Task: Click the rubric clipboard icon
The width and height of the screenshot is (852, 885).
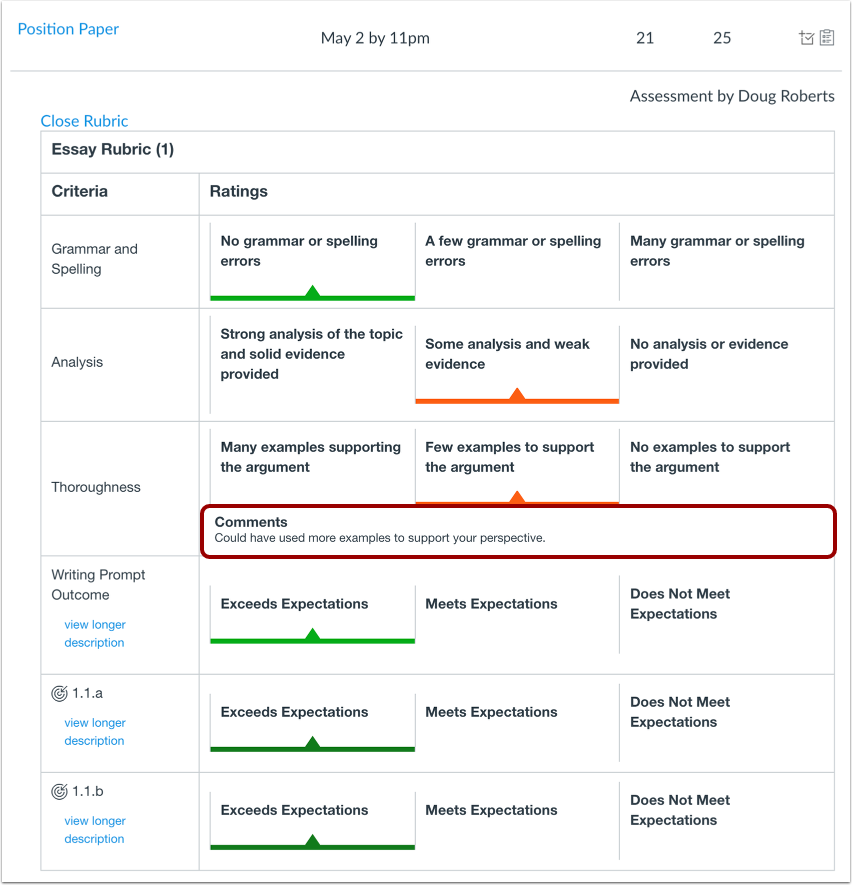Action: pos(827,37)
